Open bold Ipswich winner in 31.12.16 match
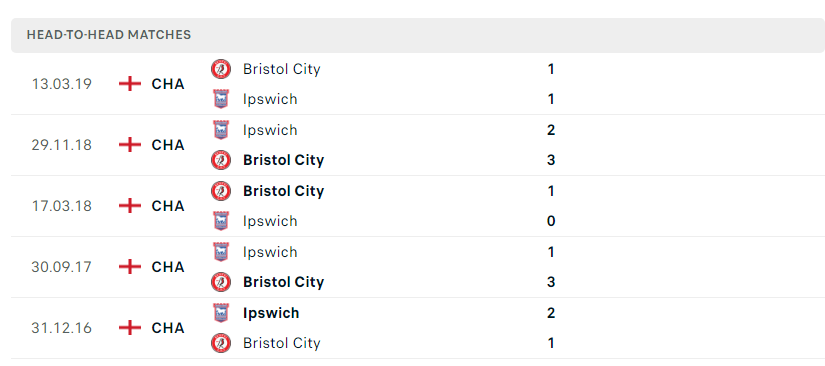Screen dimensions: 825x366 pyautogui.click(x=271, y=313)
